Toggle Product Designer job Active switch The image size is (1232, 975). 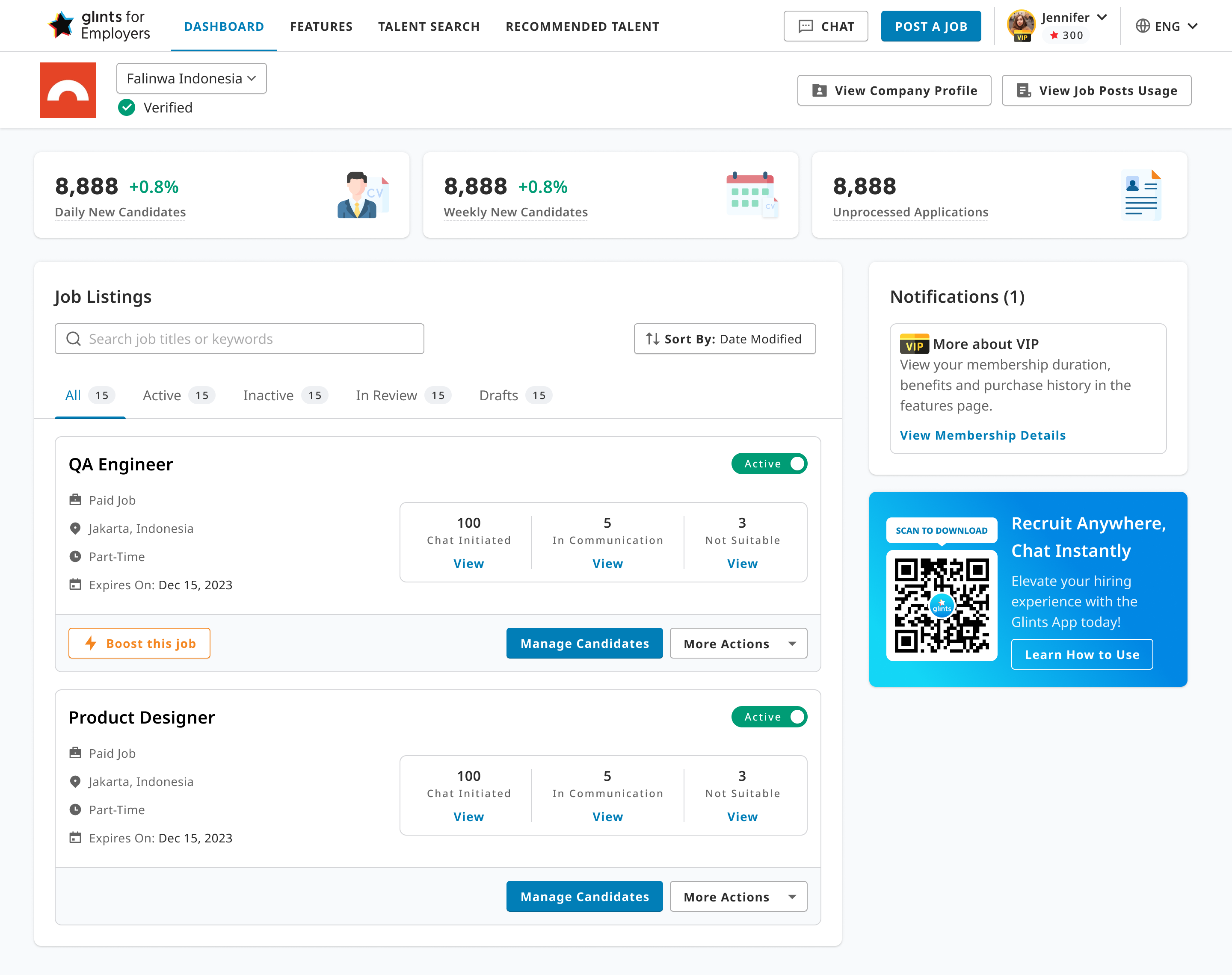coord(769,717)
